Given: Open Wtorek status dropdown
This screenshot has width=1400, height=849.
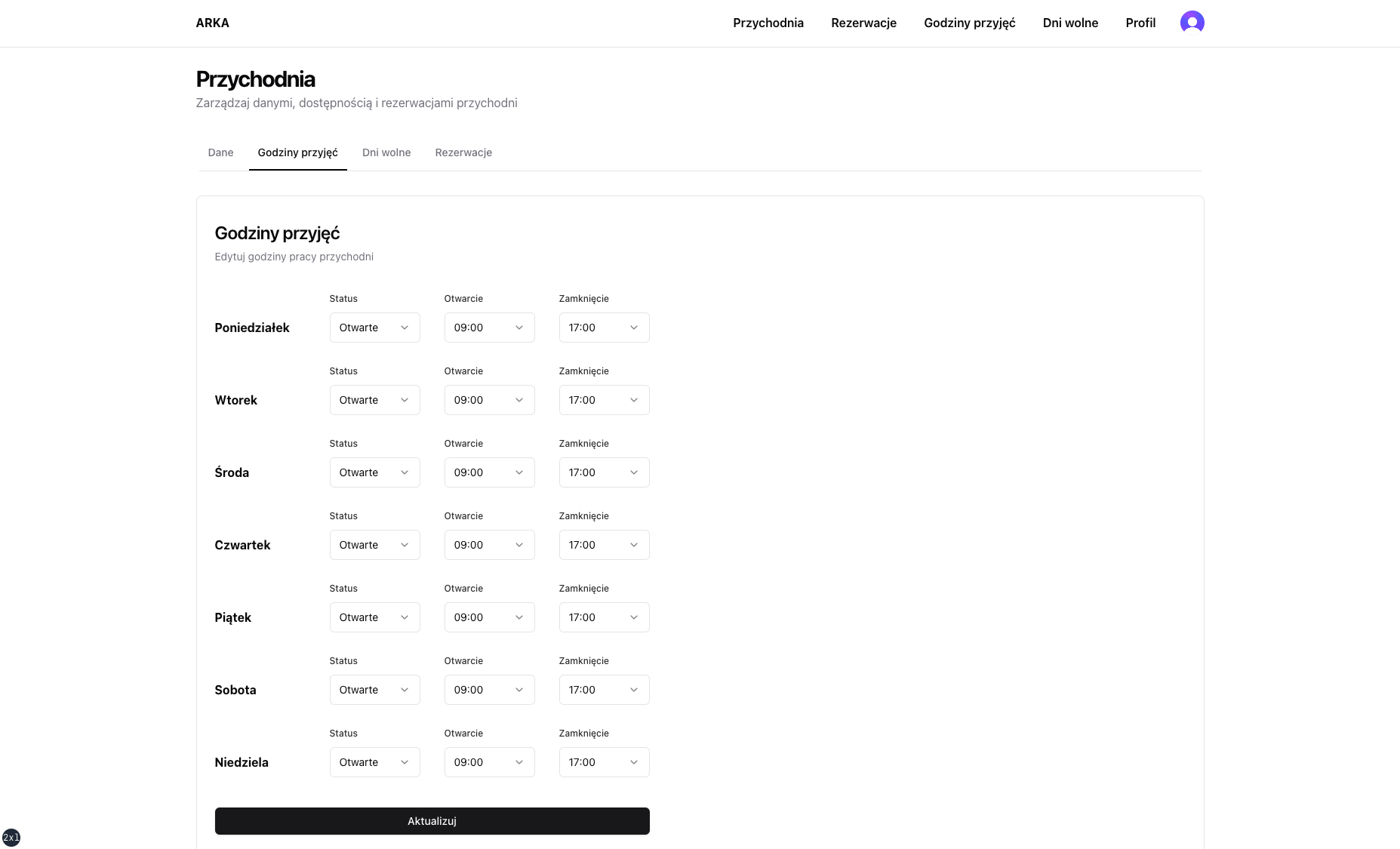Looking at the screenshot, I should tap(374, 400).
